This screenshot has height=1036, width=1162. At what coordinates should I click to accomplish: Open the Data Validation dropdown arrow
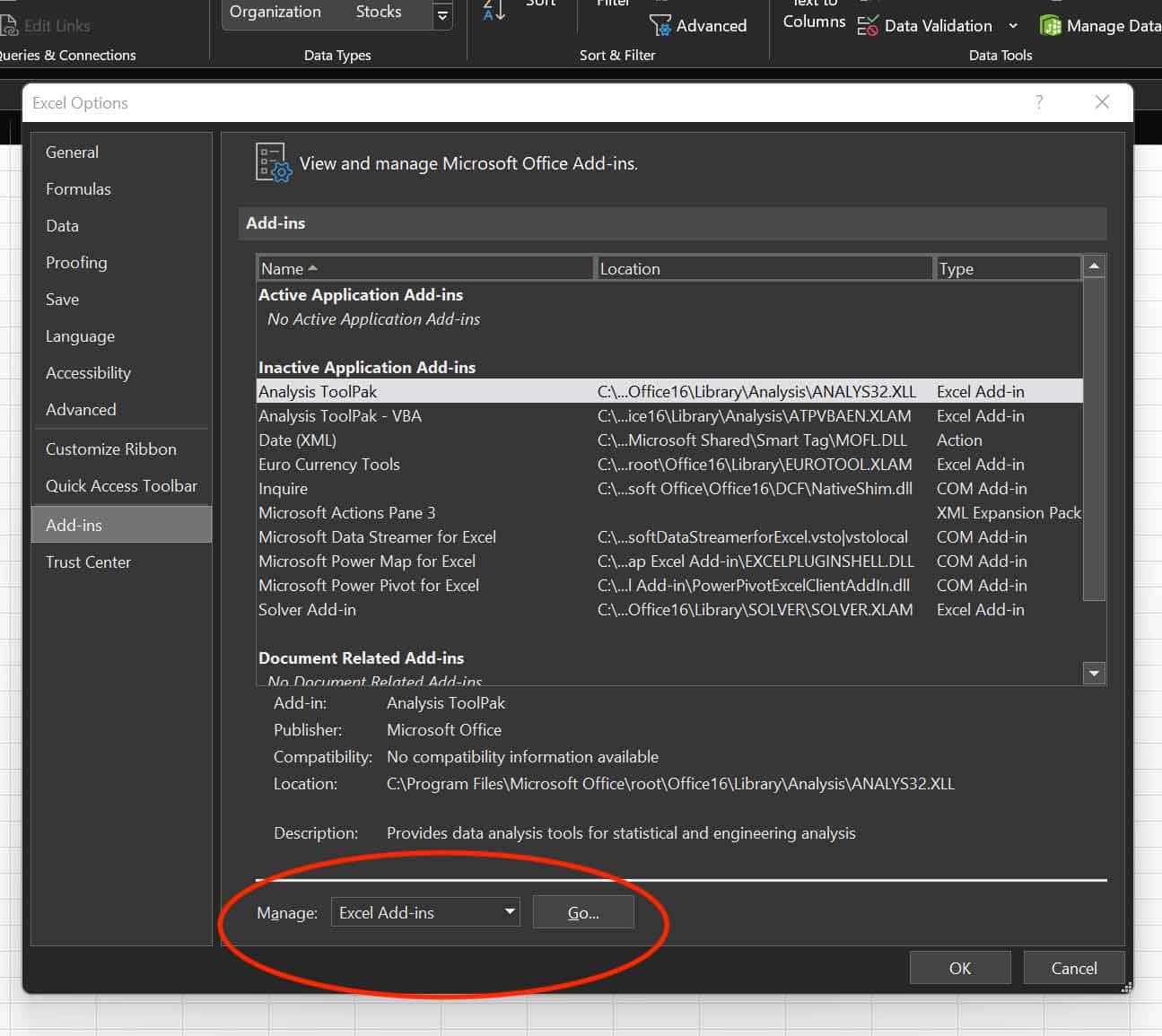[1013, 26]
